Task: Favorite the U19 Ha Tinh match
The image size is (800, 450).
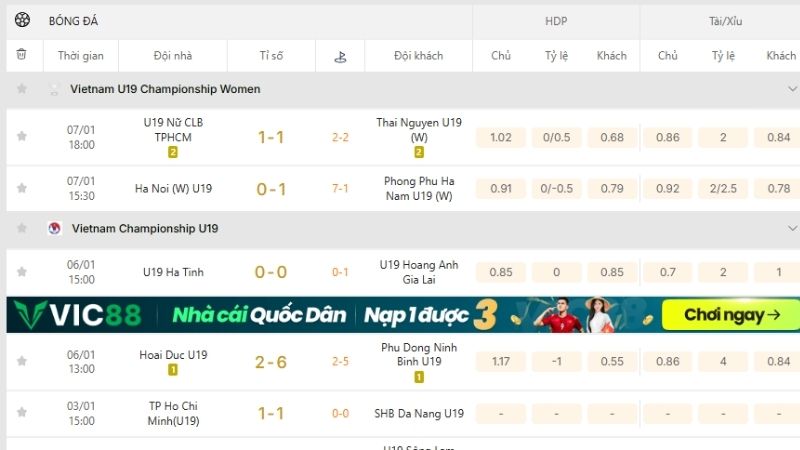Action: (22, 271)
